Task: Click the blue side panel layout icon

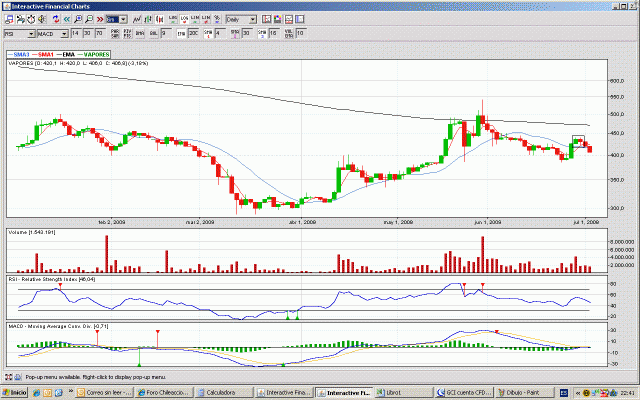Action: pos(300,19)
